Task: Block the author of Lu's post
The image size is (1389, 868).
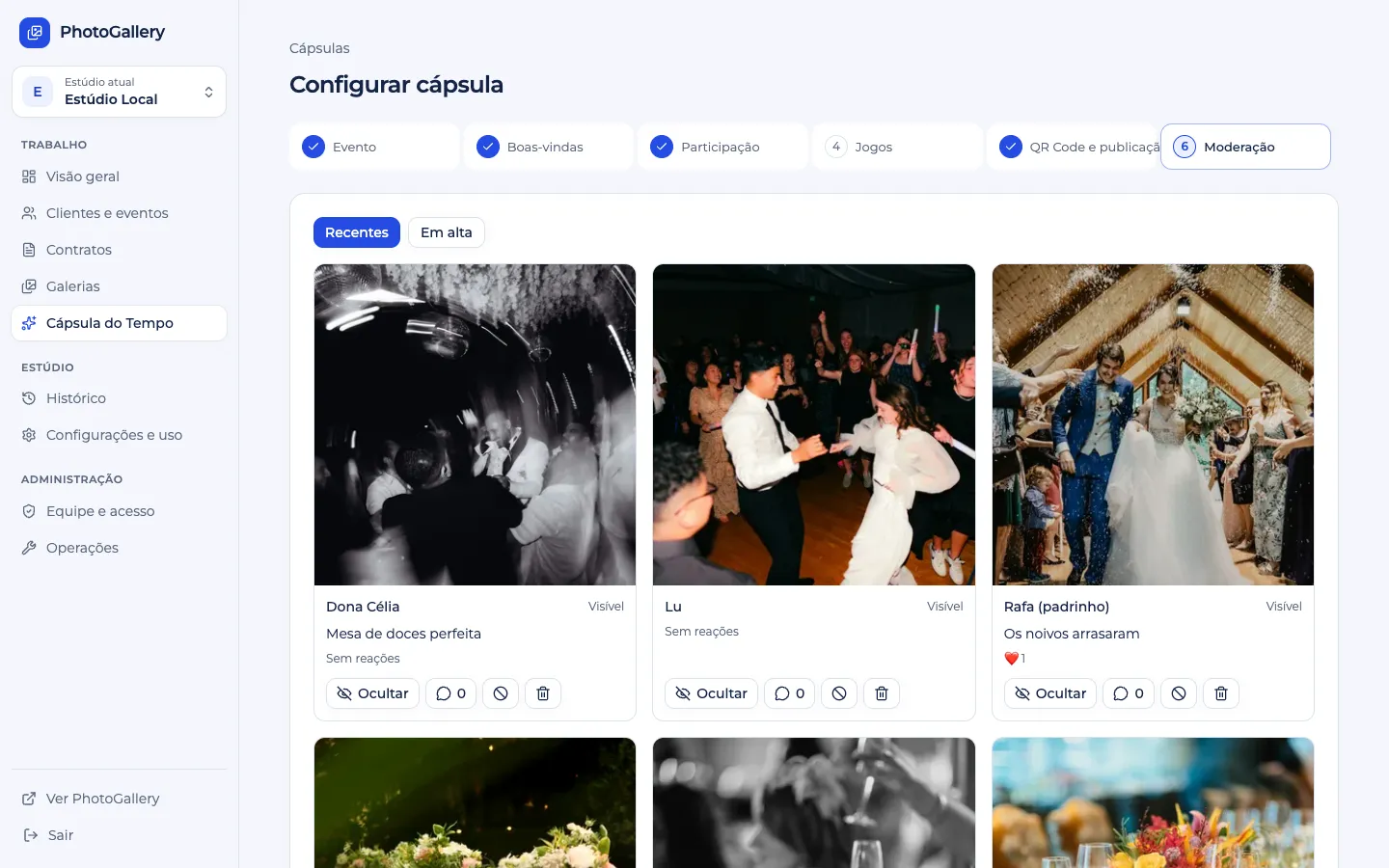Action: point(839,693)
